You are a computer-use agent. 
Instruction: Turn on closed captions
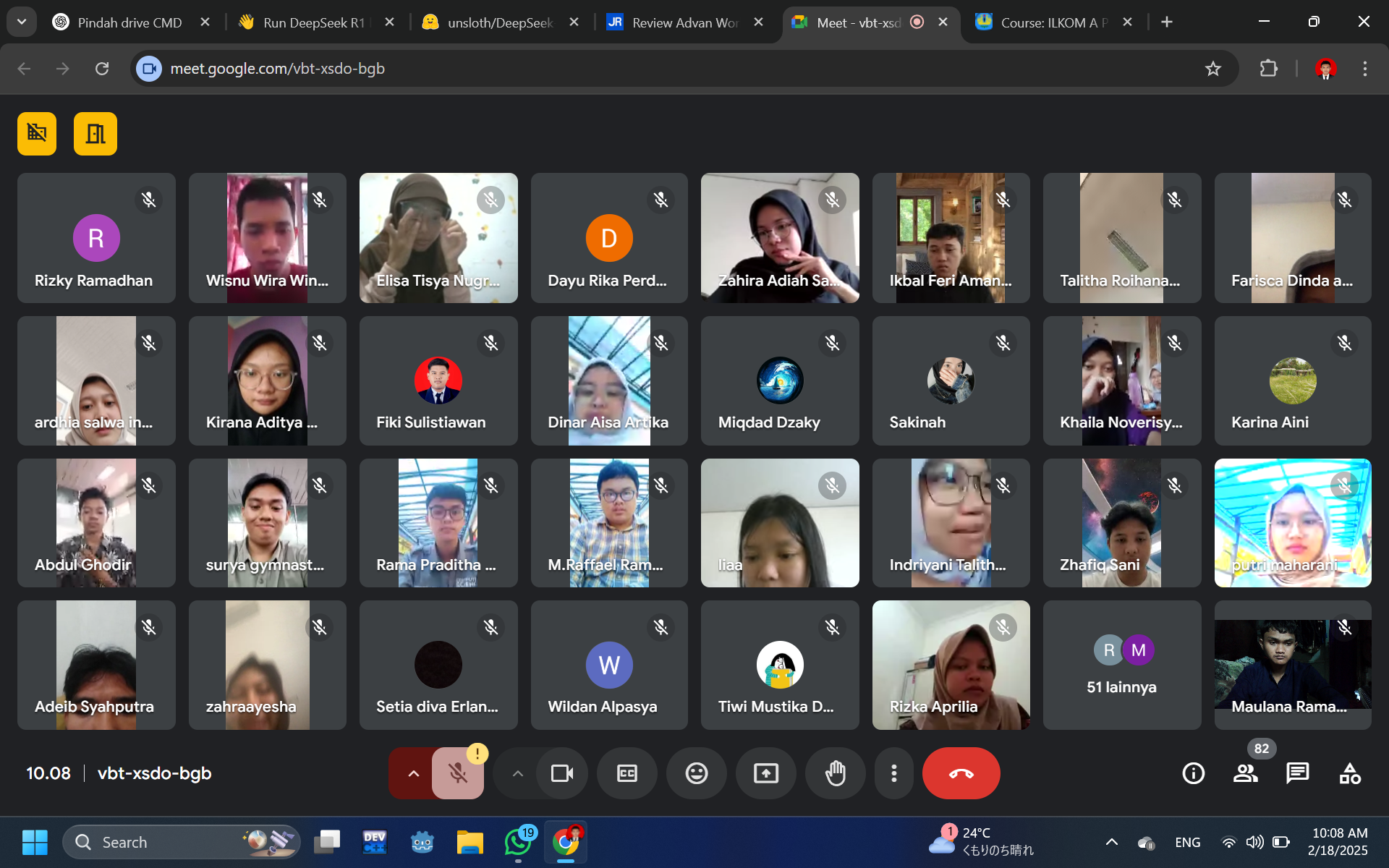tap(626, 773)
